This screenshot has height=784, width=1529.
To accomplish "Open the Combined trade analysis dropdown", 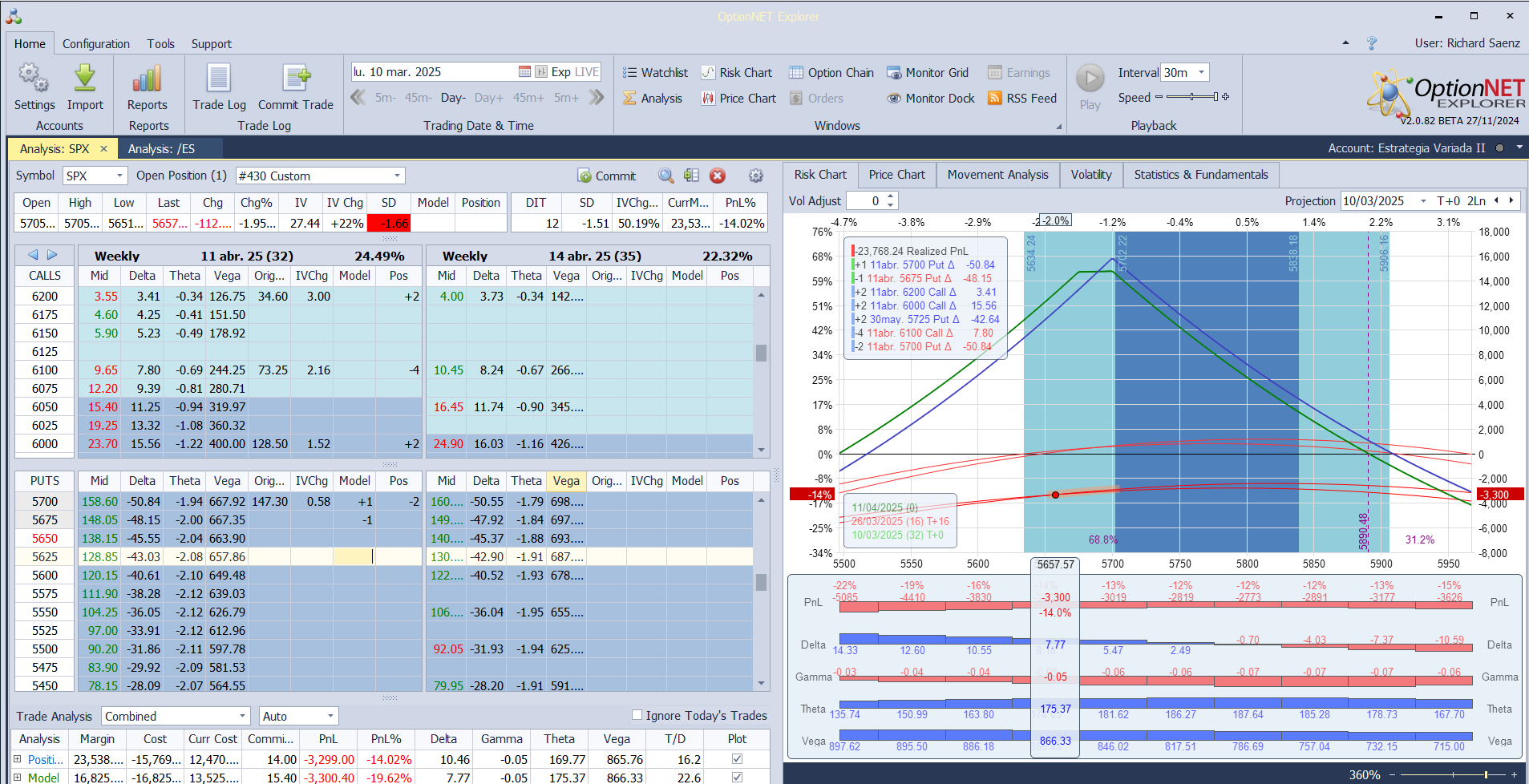I will click(242, 716).
